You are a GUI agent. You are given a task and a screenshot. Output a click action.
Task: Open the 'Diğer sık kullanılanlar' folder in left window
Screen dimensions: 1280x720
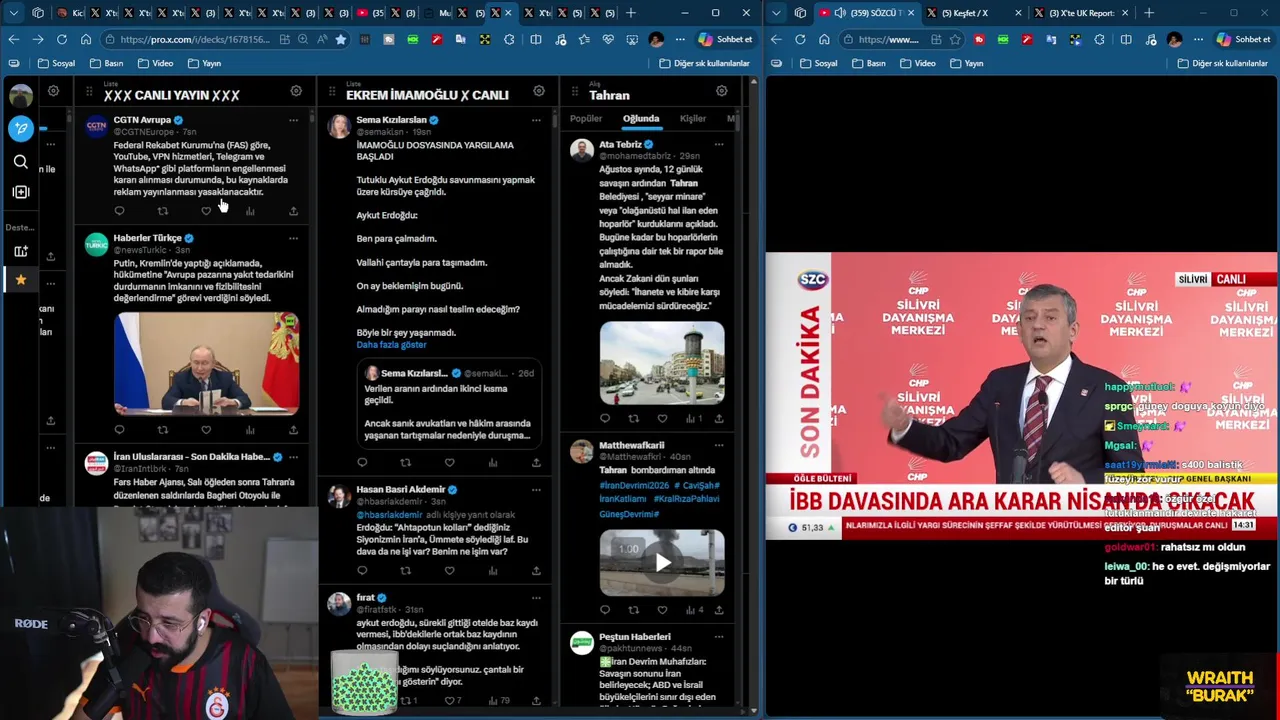[x=704, y=63]
